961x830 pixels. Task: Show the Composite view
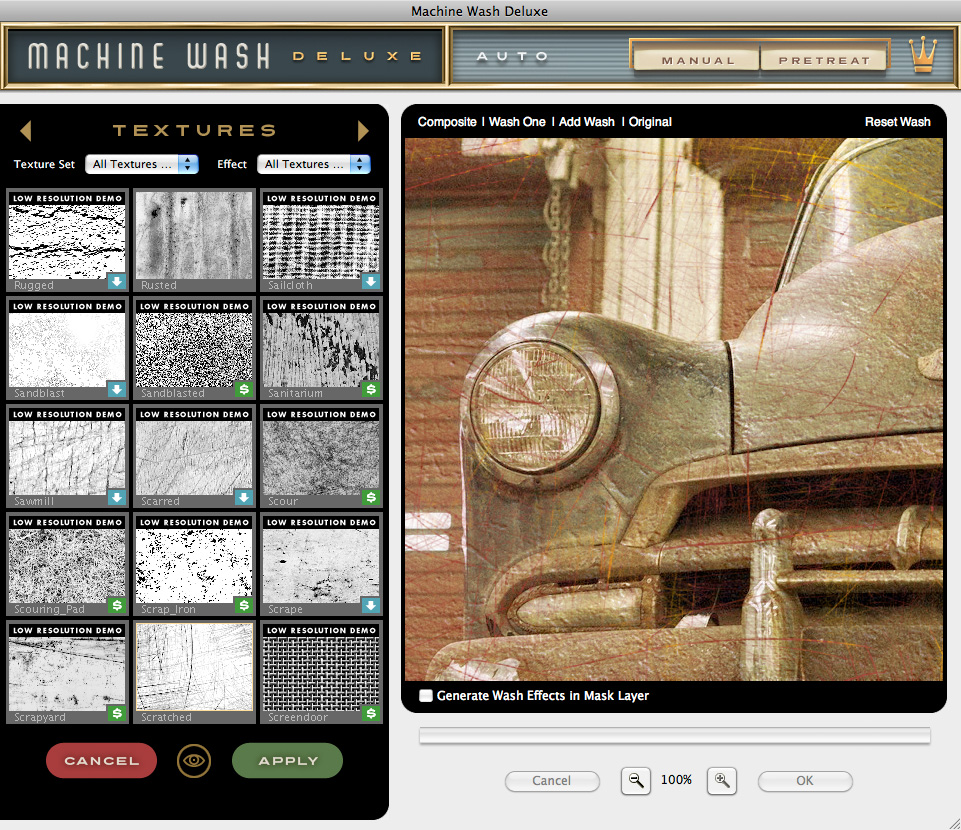tap(447, 122)
